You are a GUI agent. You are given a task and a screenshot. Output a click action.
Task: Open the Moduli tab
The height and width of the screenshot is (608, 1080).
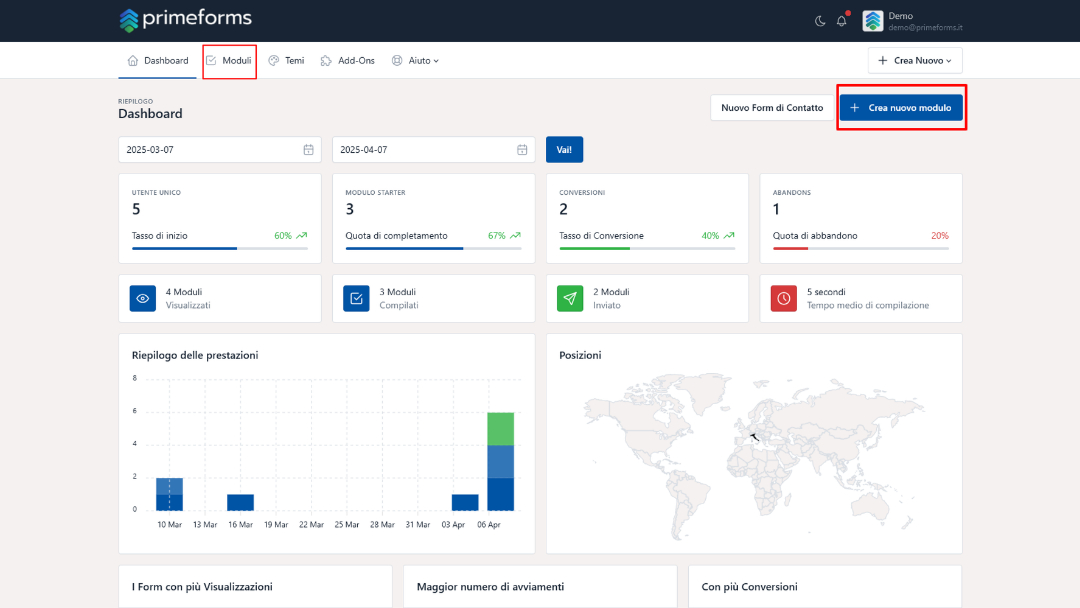[229, 61]
